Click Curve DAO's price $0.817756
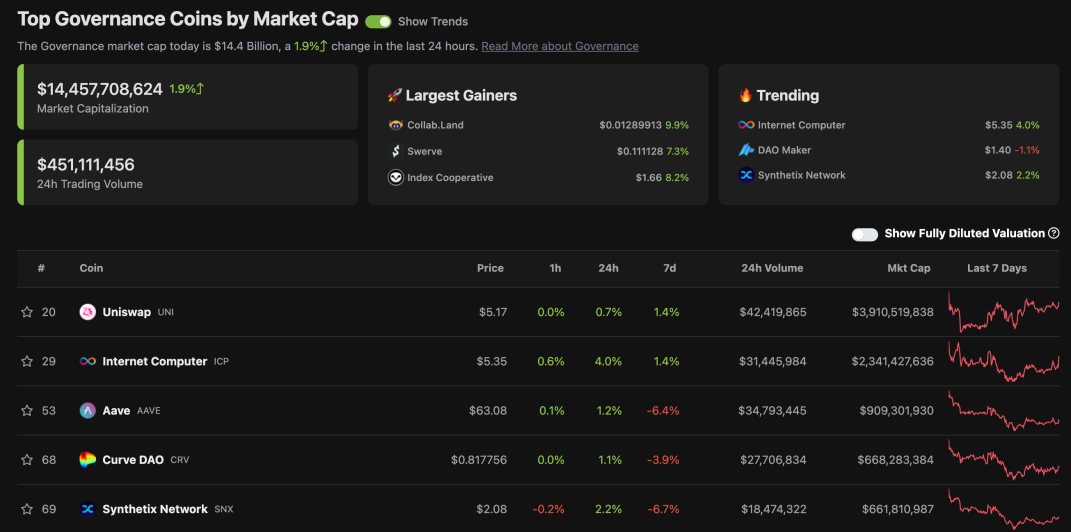 [x=479, y=460]
